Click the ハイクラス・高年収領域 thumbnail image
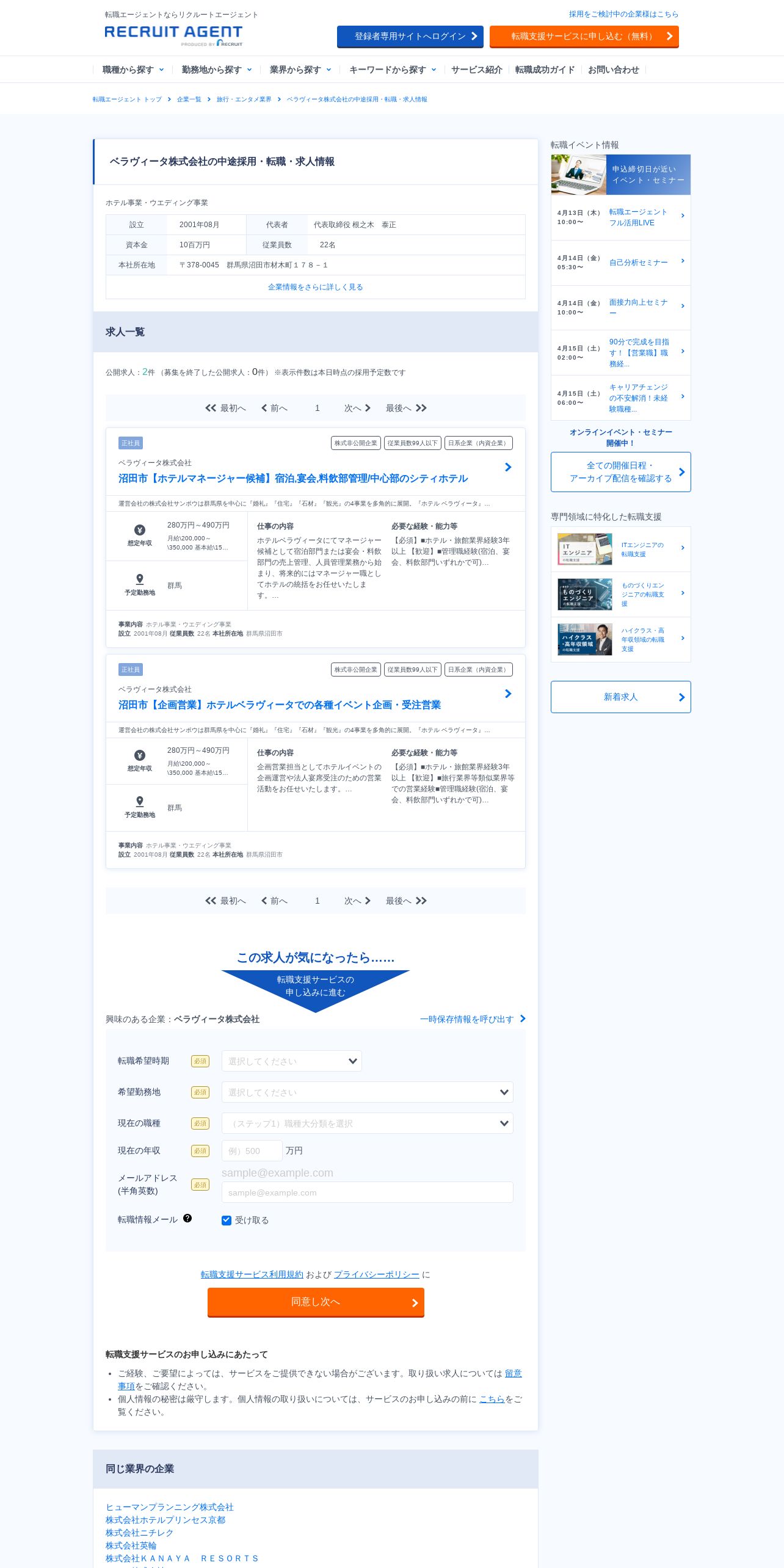This screenshot has width=784, height=1568. point(585,639)
